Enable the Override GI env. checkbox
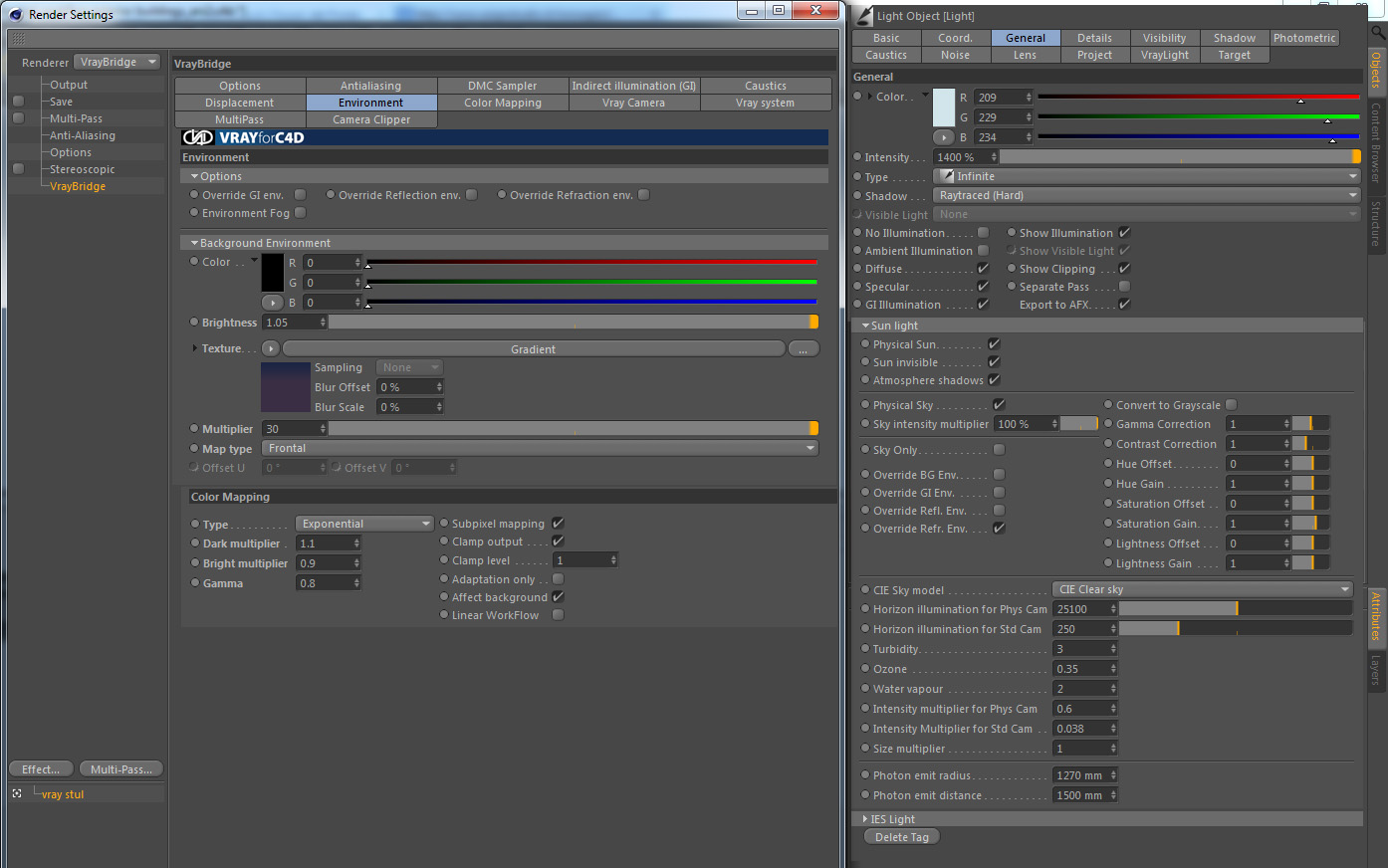The width and height of the screenshot is (1388, 868). (301, 195)
